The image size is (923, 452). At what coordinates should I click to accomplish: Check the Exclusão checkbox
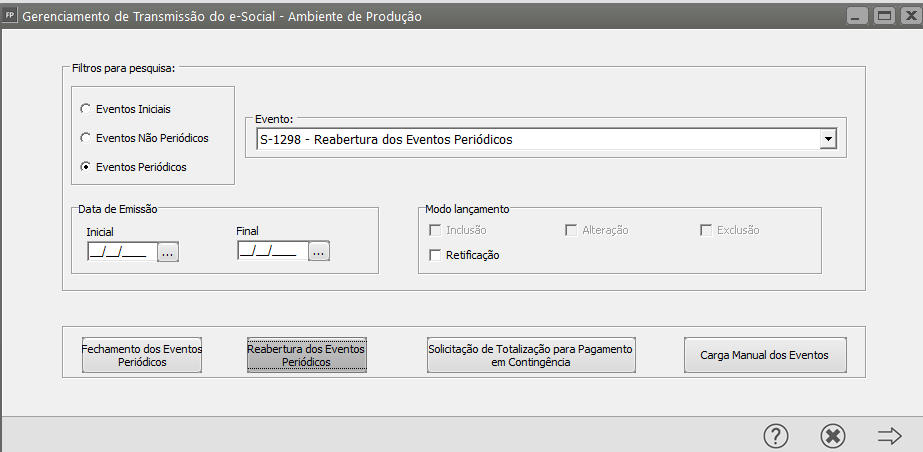(x=705, y=230)
